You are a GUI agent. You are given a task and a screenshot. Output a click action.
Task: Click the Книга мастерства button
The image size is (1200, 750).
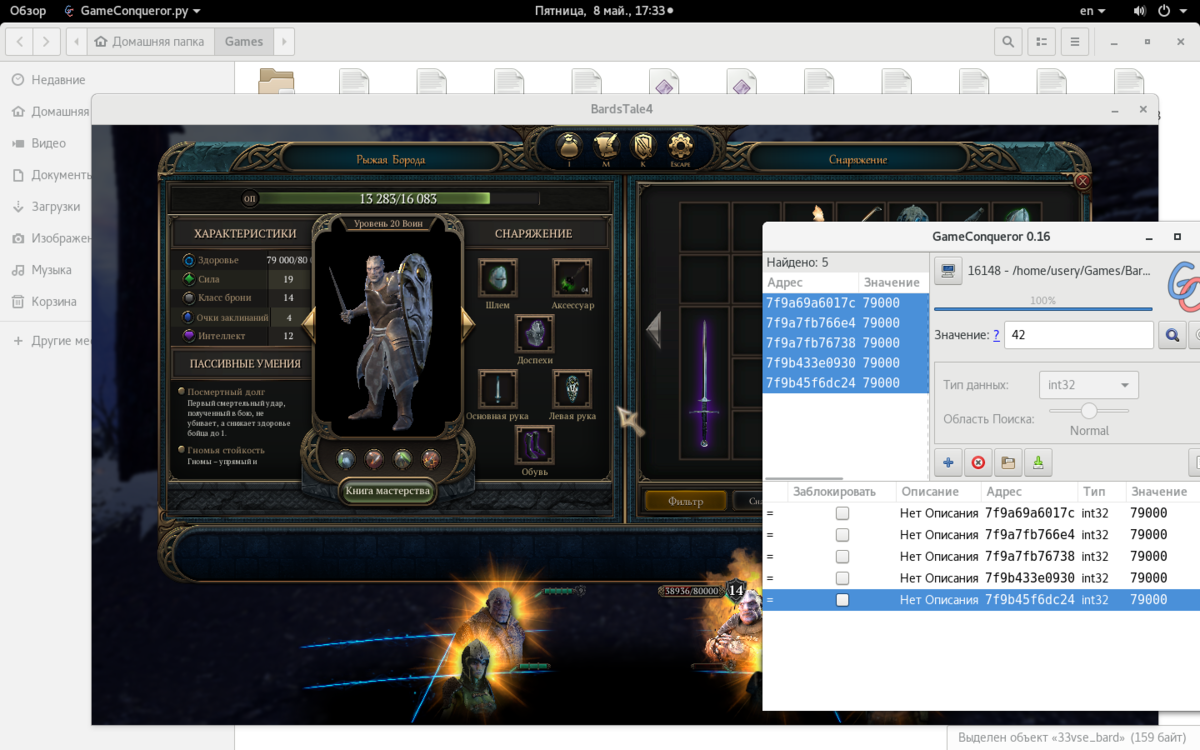(388, 491)
